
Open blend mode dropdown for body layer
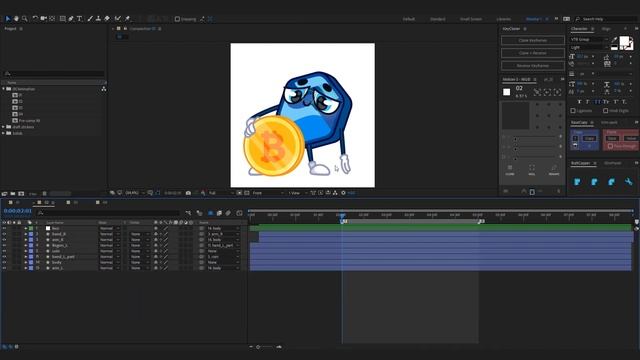[x=109, y=262]
